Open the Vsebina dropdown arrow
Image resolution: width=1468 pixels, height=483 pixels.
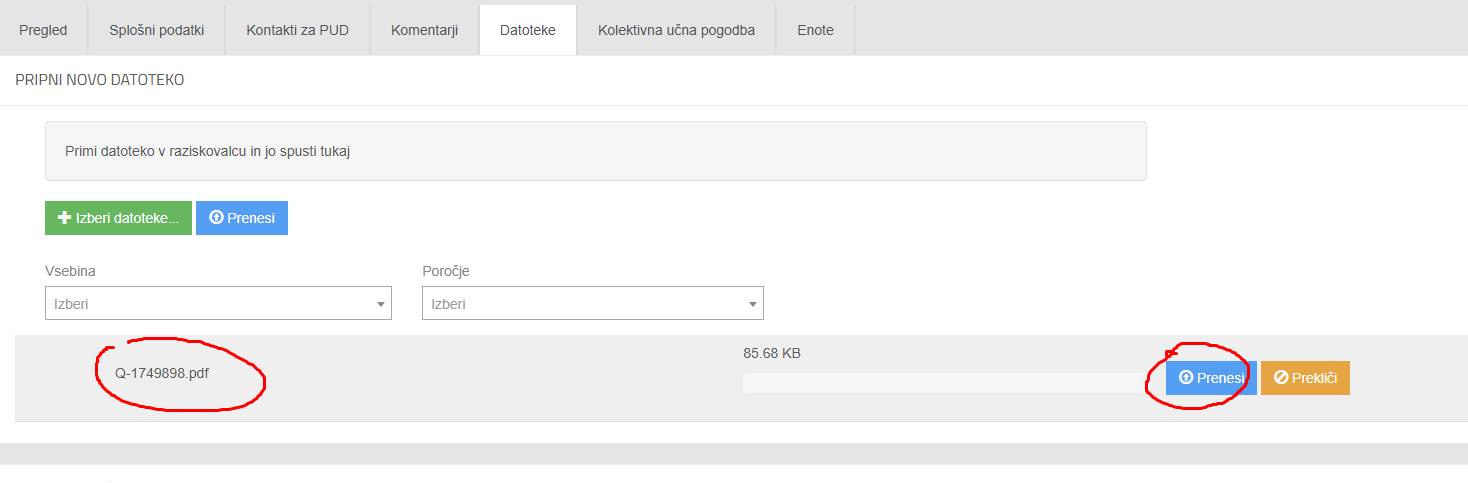(380, 304)
